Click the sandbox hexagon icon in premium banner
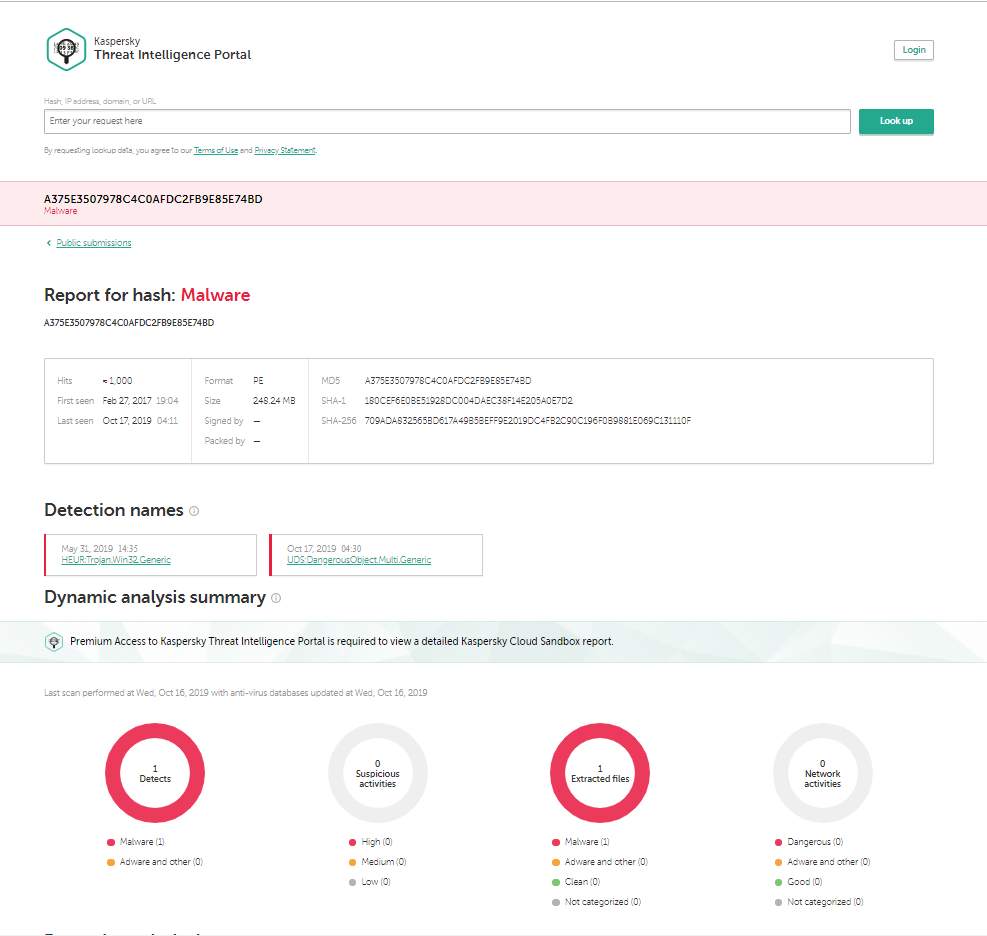 point(54,641)
